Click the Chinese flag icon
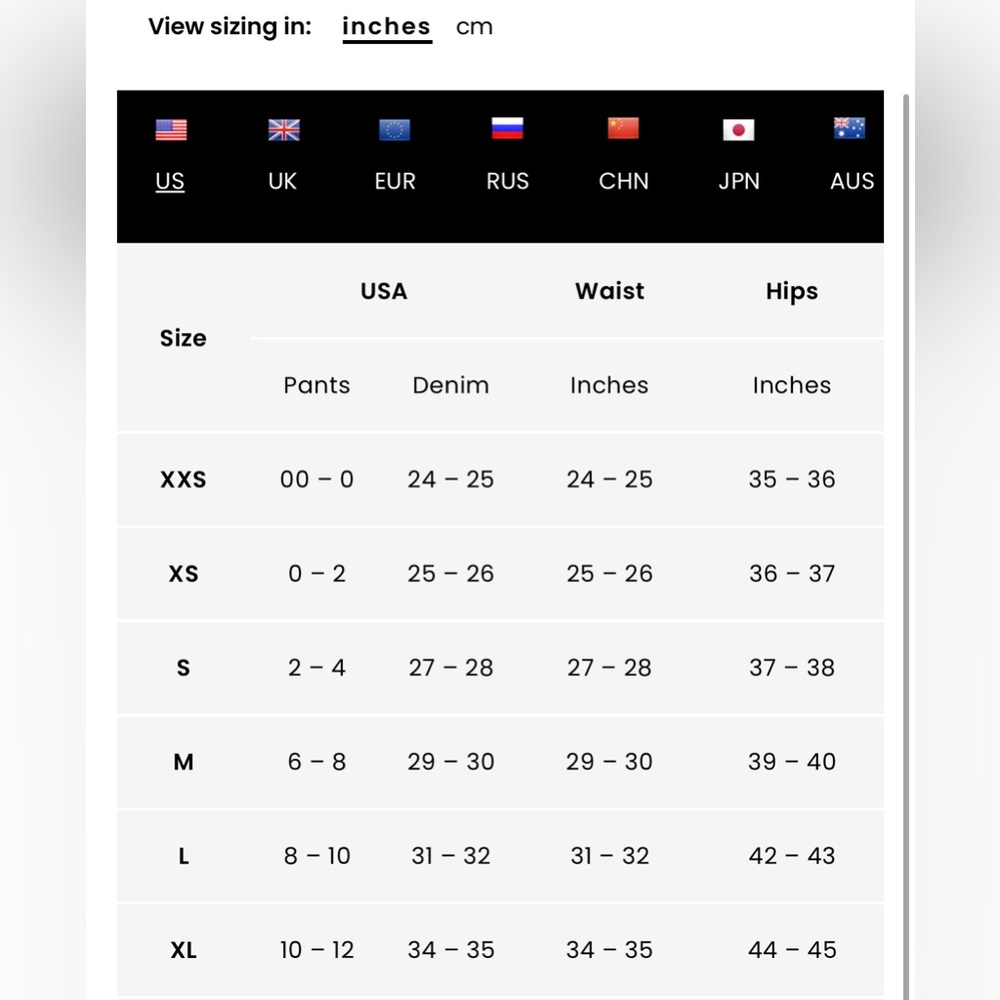This screenshot has height=1000, width=1000. 623,129
